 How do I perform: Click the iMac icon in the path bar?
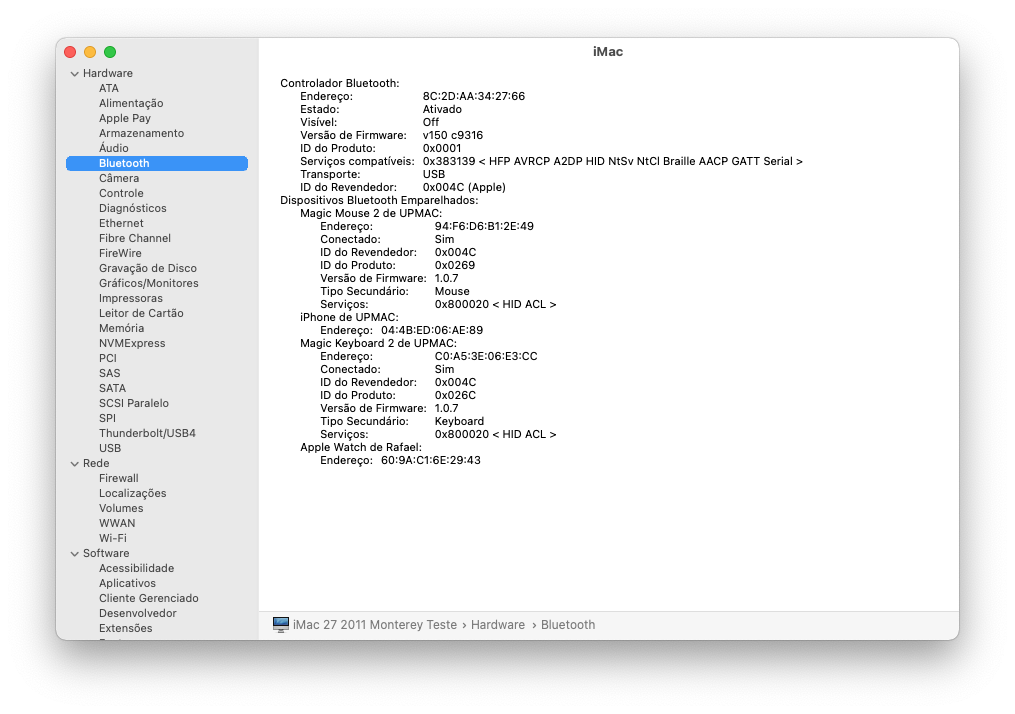tap(280, 625)
